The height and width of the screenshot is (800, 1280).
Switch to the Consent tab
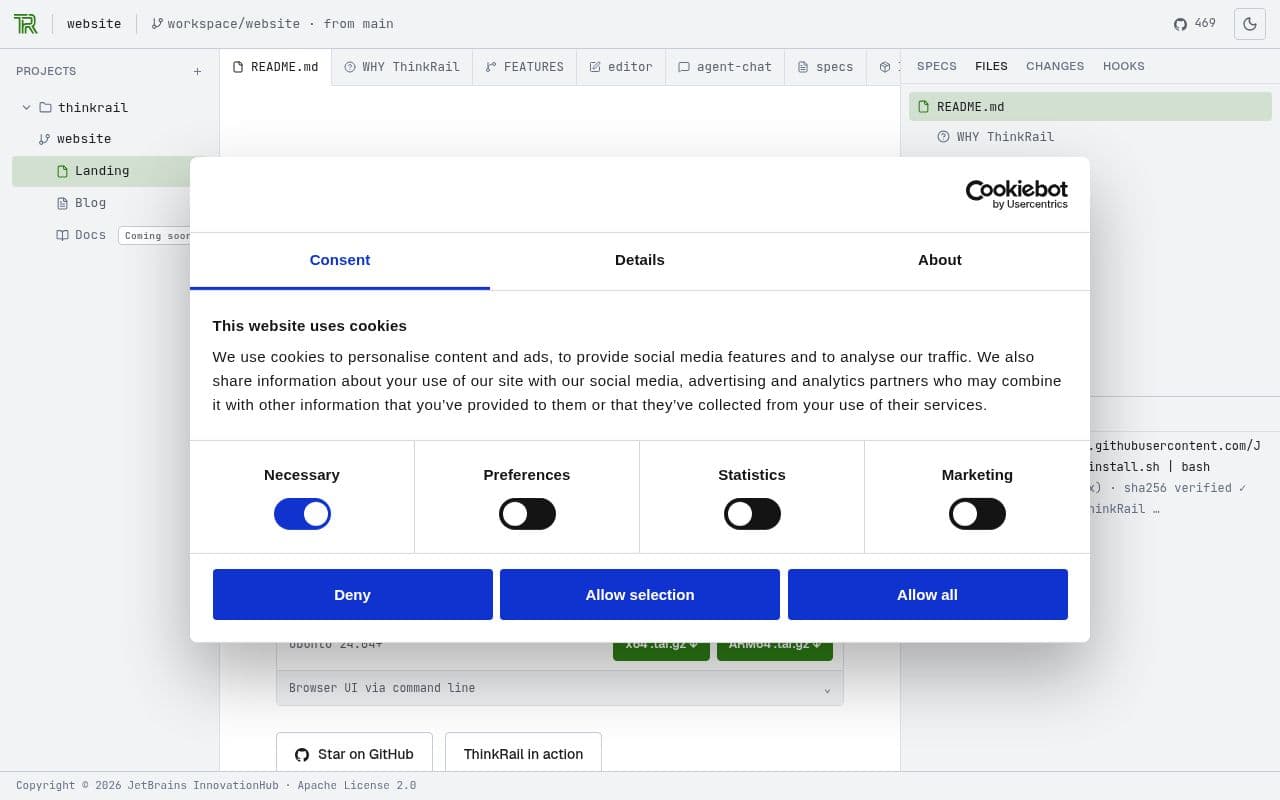(340, 260)
